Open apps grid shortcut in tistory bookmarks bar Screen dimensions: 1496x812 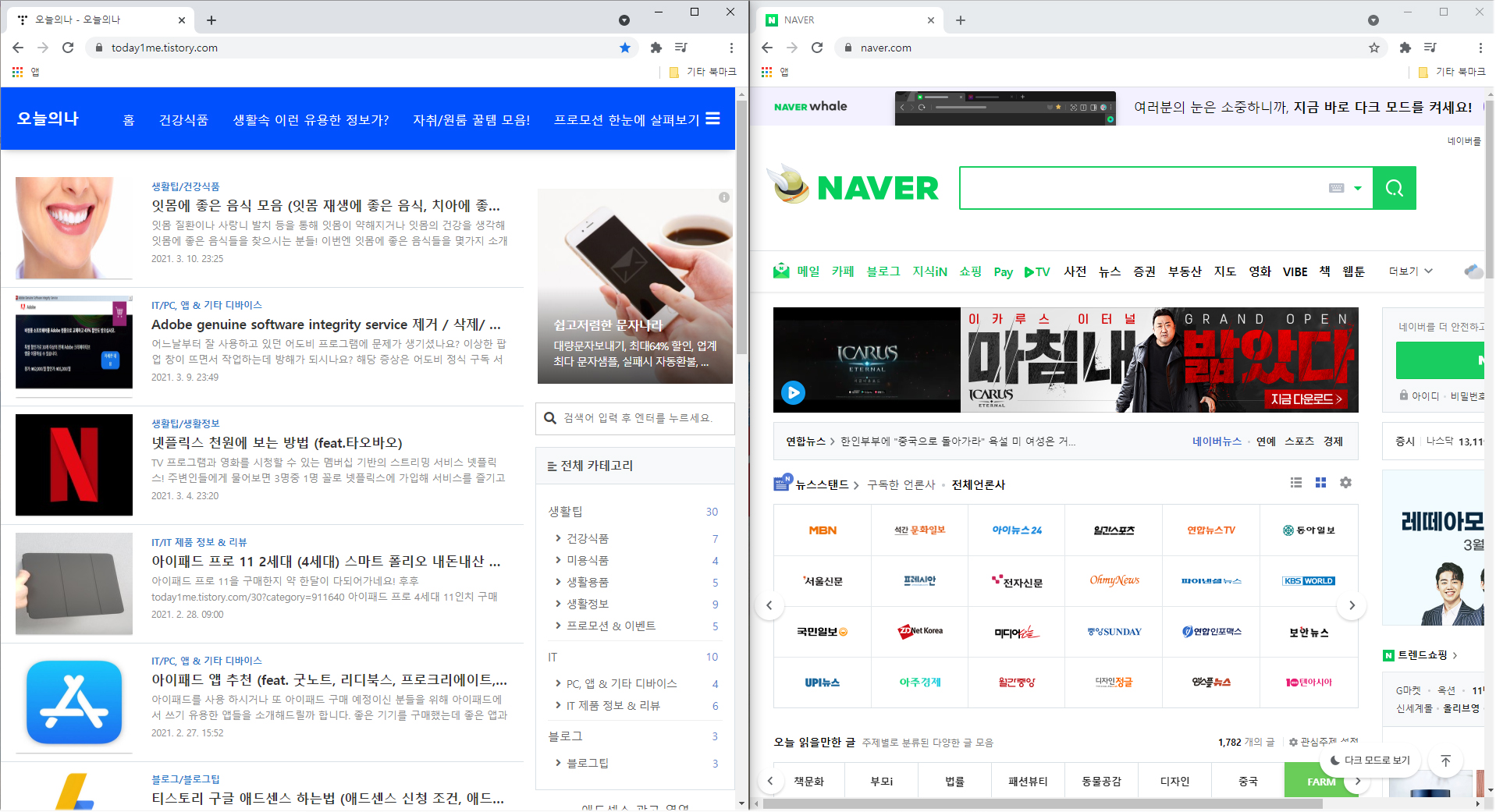[x=17, y=72]
